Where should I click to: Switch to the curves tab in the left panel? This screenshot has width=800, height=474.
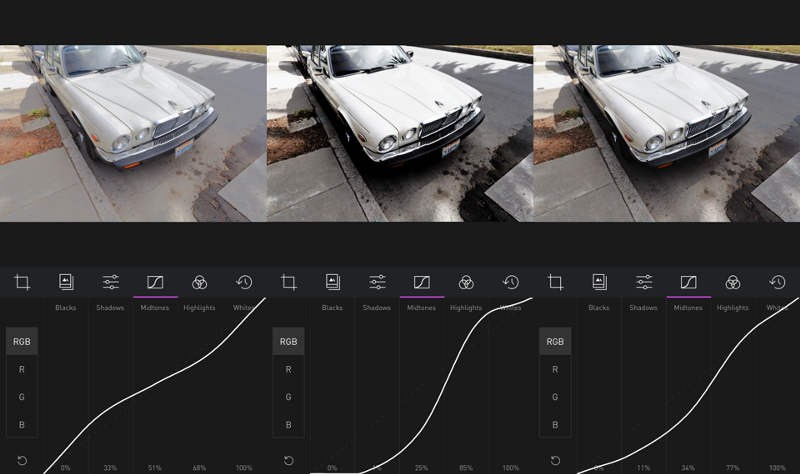click(155, 283)
